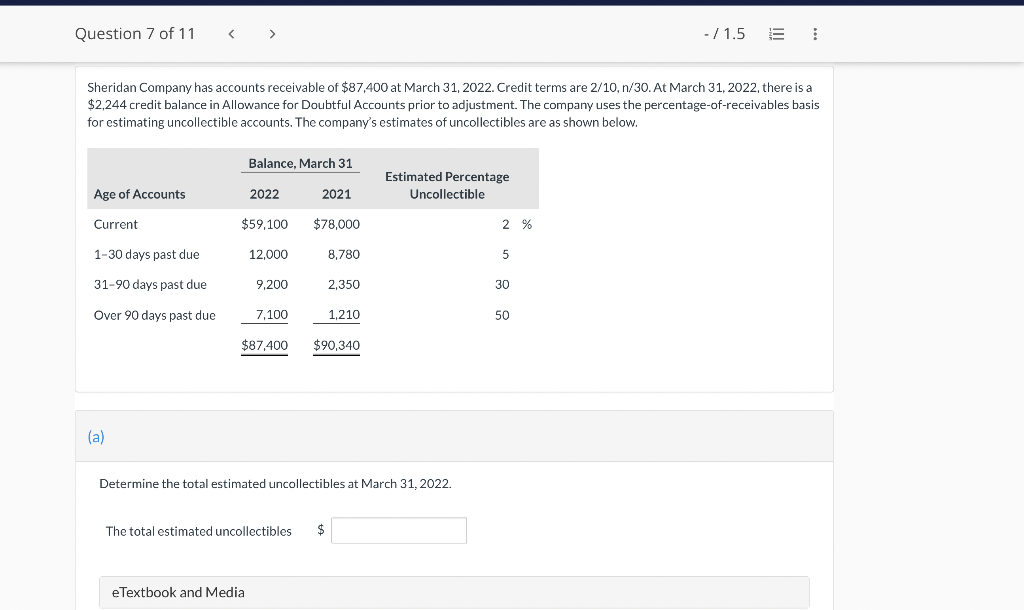1024x610 pixels.
Task: Select the 'Over 90 days past due' label
Action: (x=155, y=315)
